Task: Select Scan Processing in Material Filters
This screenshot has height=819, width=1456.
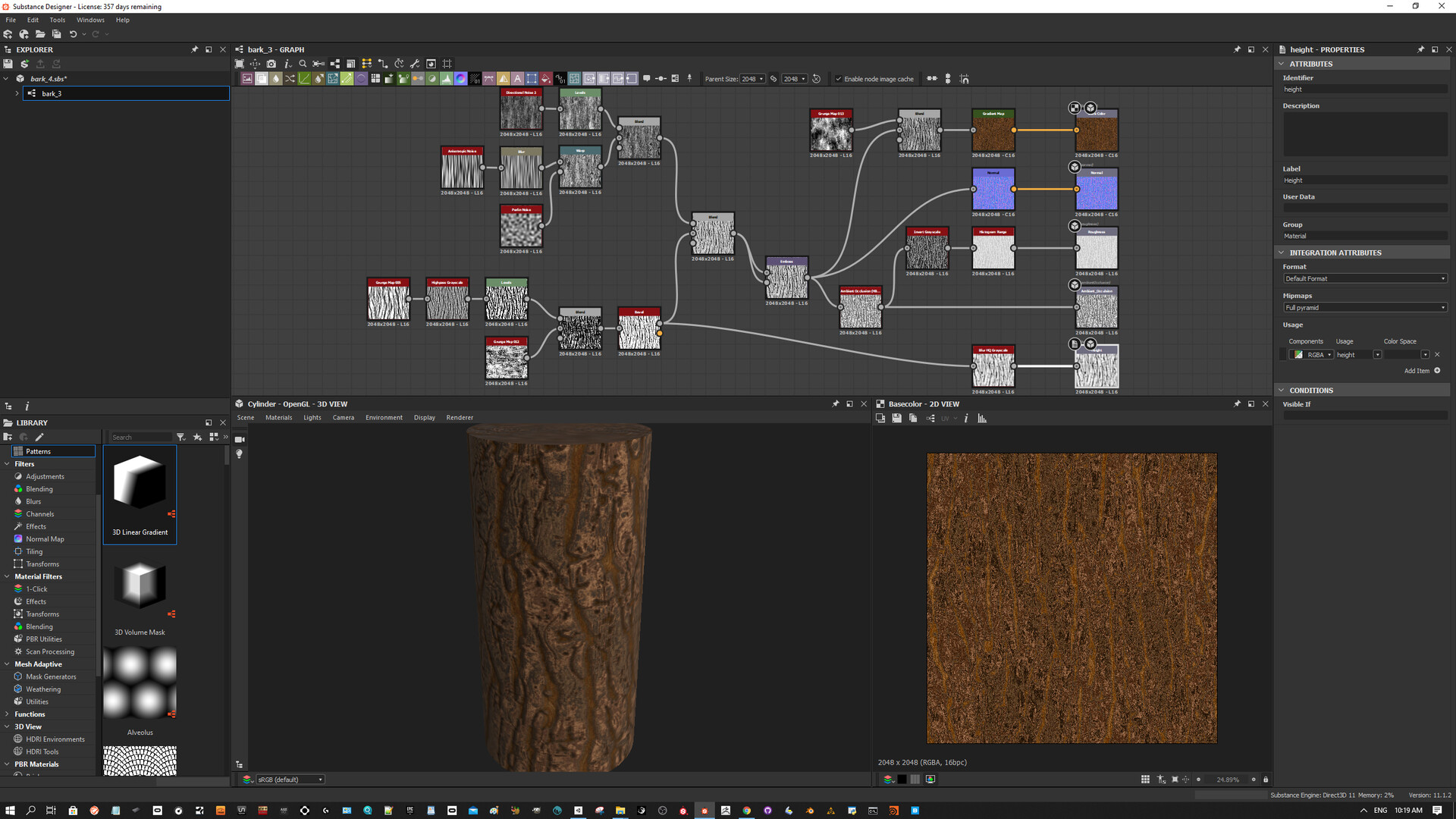Action: (x=50, y=651)
